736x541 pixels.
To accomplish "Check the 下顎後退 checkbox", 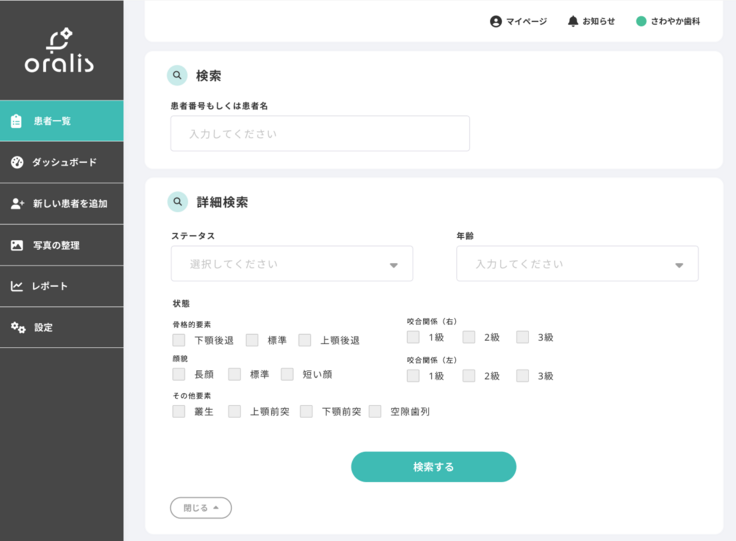I will point(179,340).
